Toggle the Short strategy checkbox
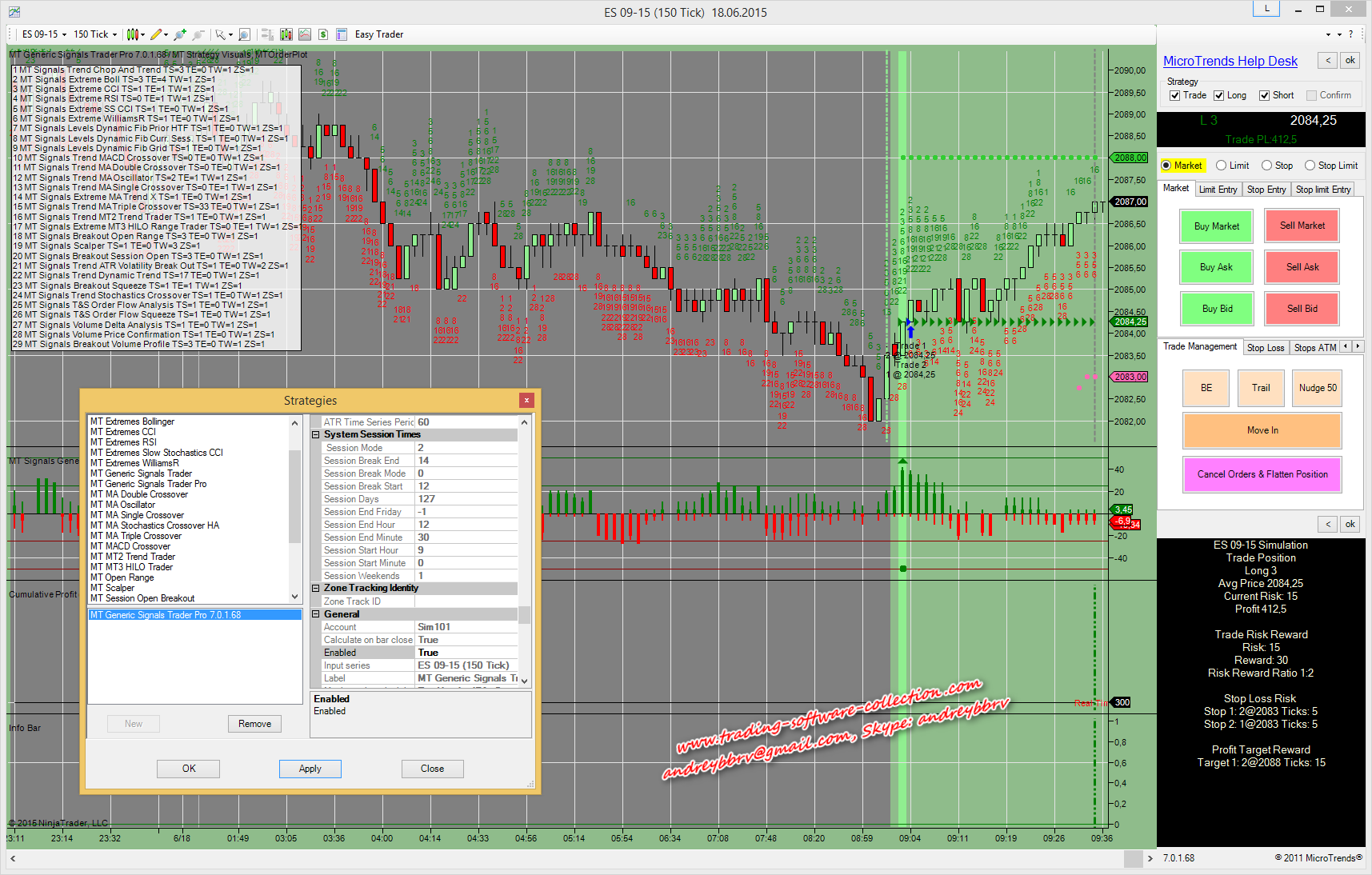The image size is (1372, 875). pyautogui.click(x=1265, y=95)
